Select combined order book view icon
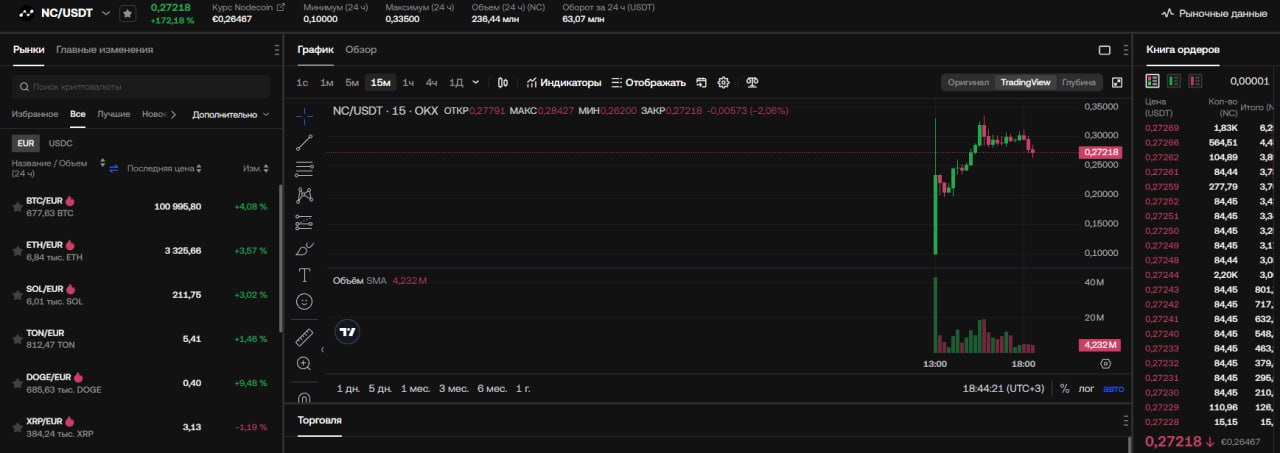The image size is (1280, 453). coord(1152,81)
